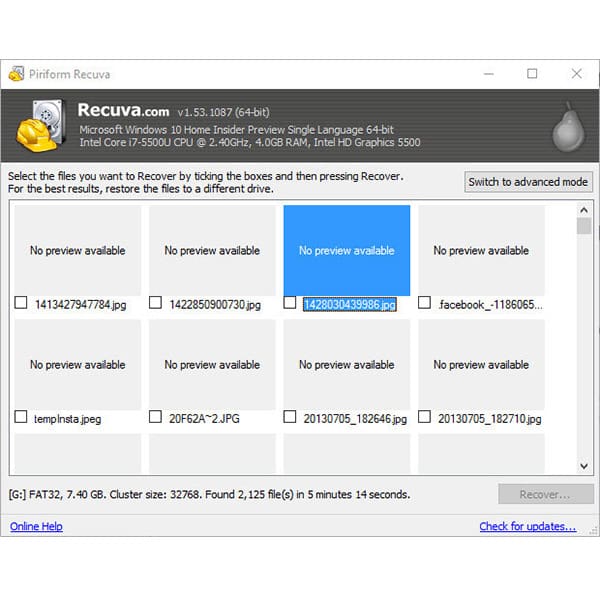Select the checkbox for 20130705_182646.jpg
Screen dimensions: 600x600
[290, 416]
